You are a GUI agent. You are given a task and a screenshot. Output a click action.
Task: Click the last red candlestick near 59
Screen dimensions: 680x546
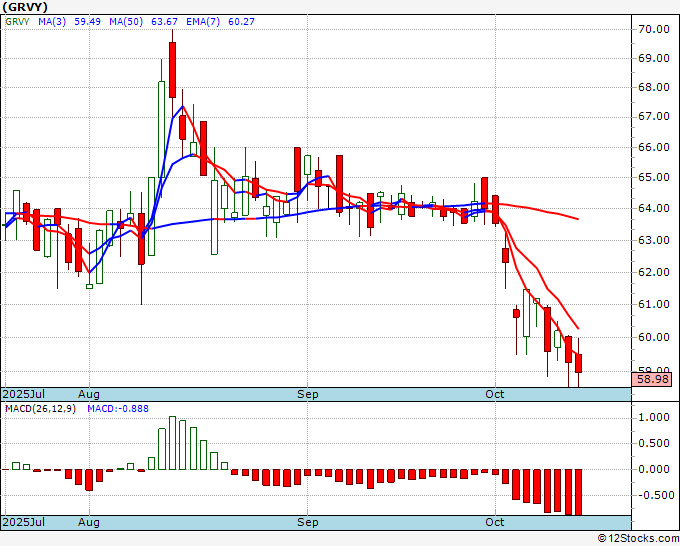click(578, 363)
